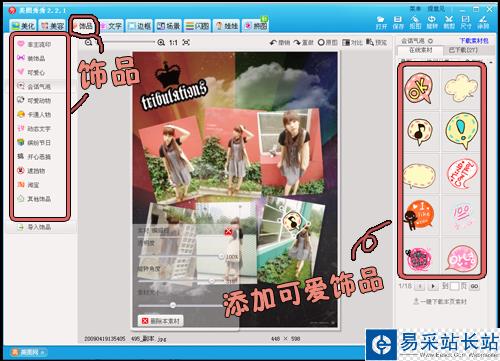Go to the next sticker page
The width and height of the screenshot is (500, 361).
[x=433, y=286]
